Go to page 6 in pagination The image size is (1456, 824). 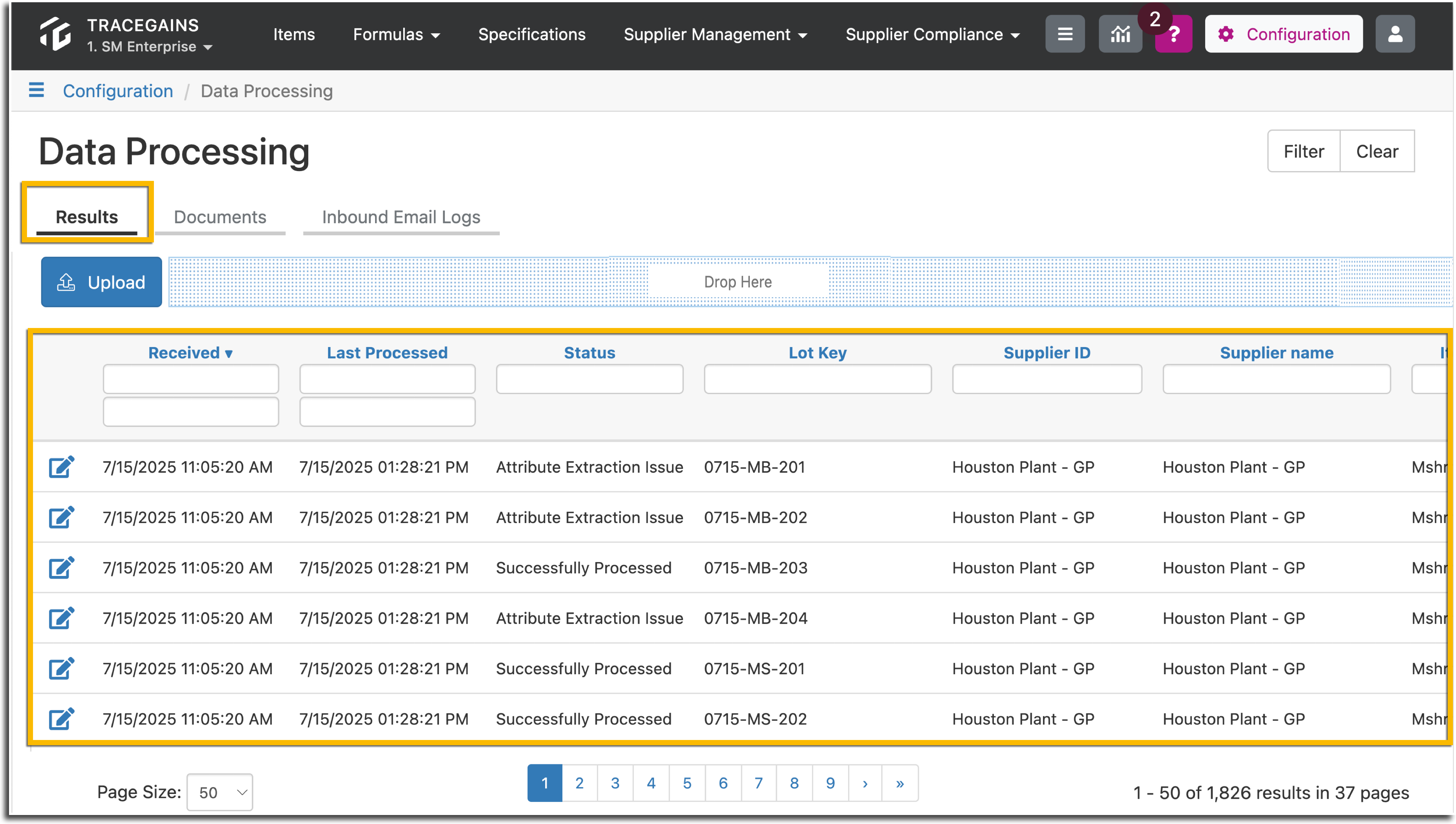tap(723, 783)
